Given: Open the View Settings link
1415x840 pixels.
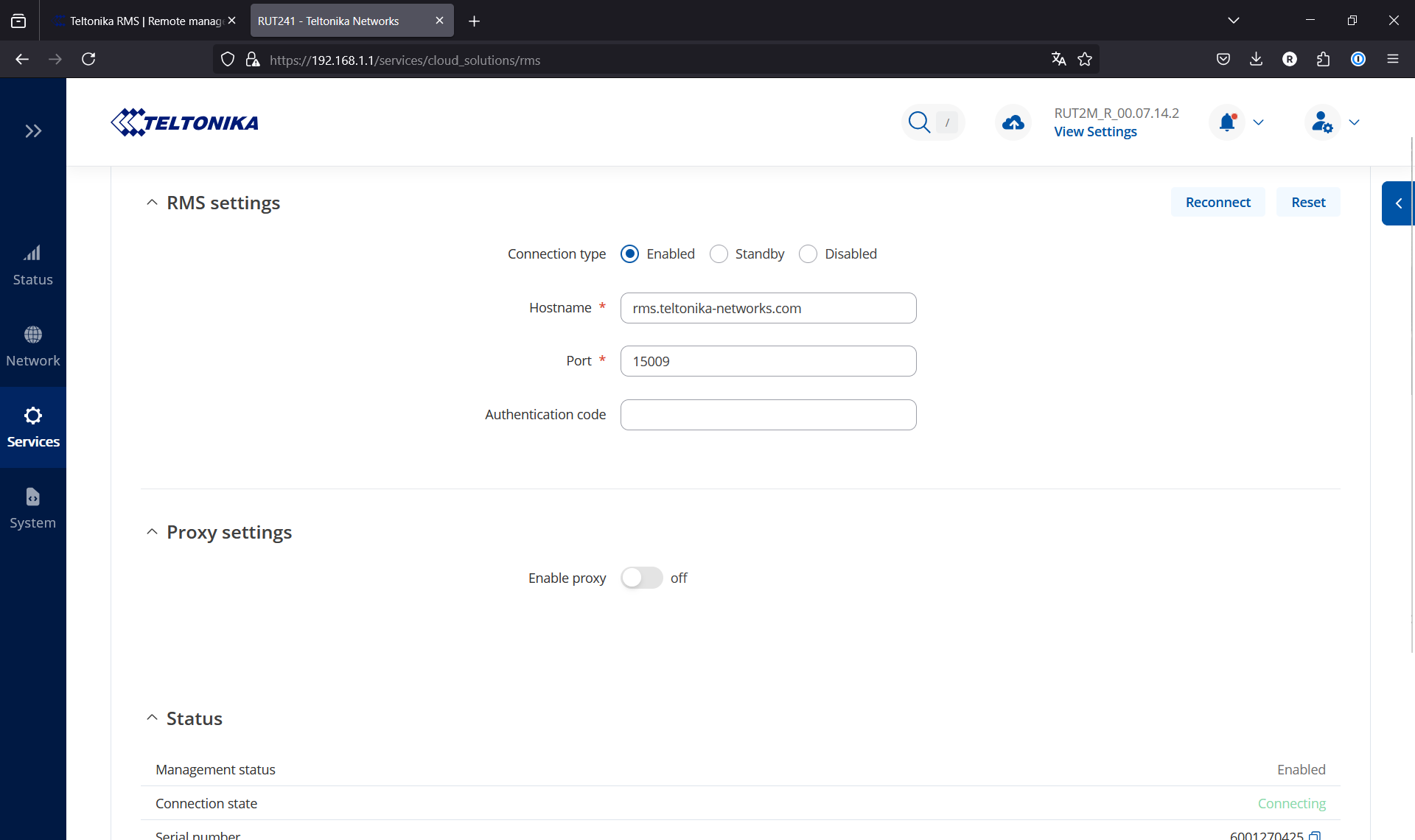Looking at the screenshot, I should [1095, 132].
